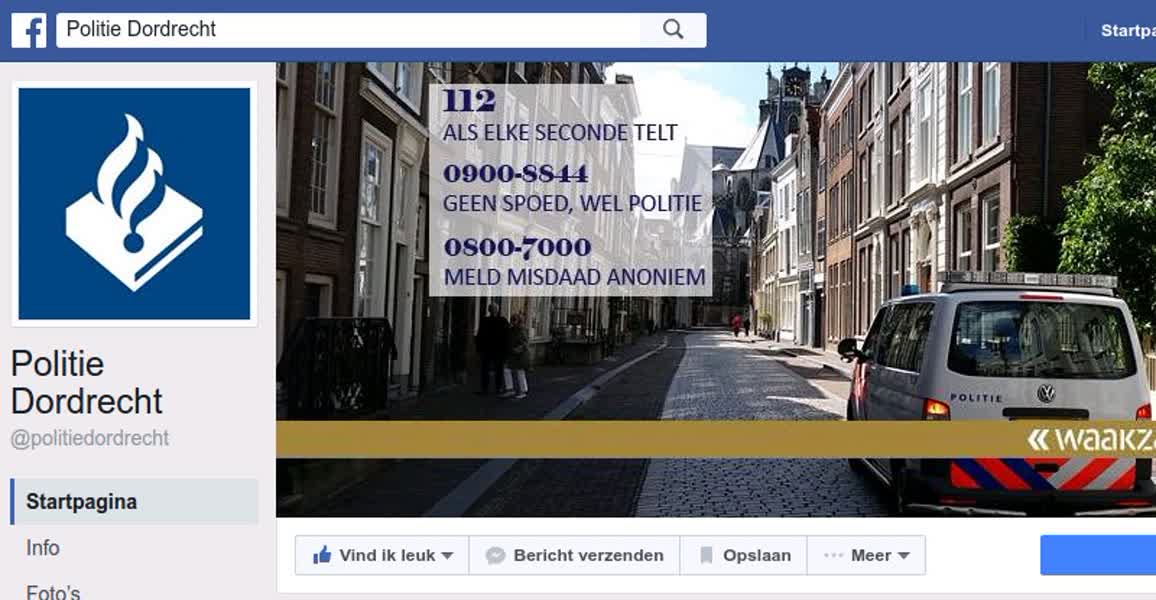Open the Info section in the sidebar
1156x600 pixels.
pyautogui.click(x=43, y=548)
